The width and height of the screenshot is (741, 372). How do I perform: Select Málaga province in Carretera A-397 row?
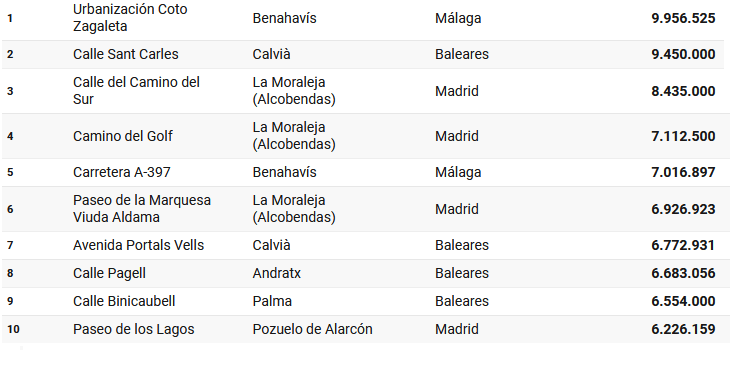(x=458, y=172)
